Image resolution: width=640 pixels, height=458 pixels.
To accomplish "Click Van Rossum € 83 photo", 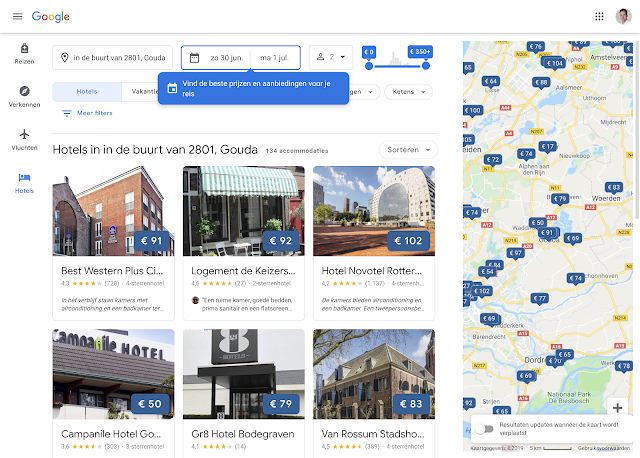I will pos(374,374).
